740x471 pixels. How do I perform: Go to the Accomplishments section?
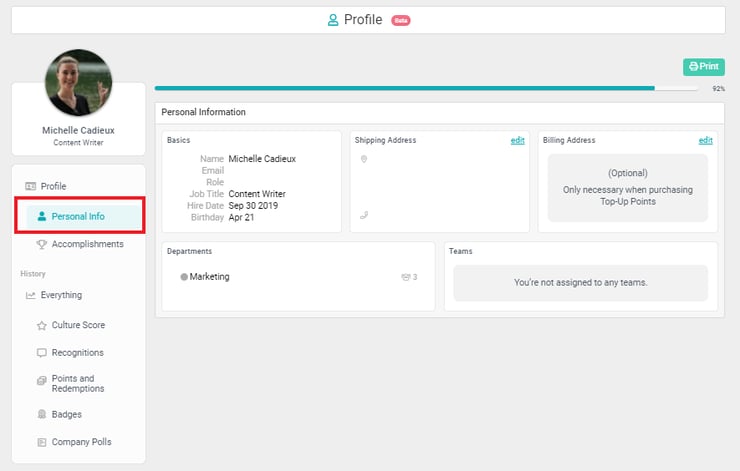(x=87, y=244)
